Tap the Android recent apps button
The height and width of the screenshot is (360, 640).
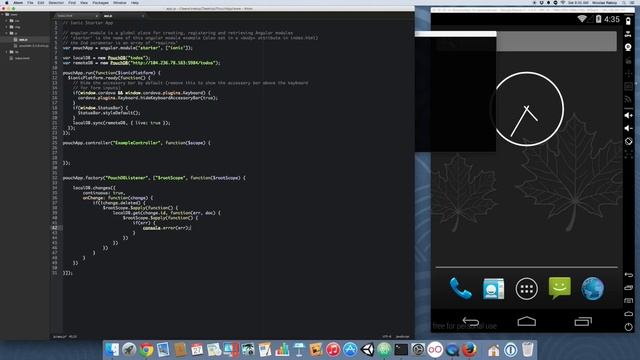pyautogui.click(x=583, y=322)
